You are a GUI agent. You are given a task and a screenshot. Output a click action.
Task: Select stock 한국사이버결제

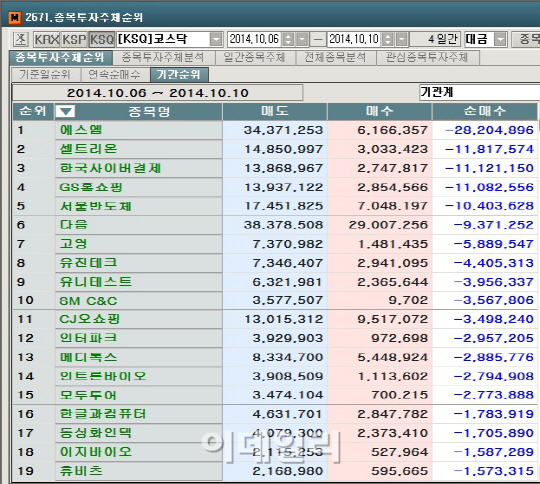pyautogui.click(x=111, y=168)
